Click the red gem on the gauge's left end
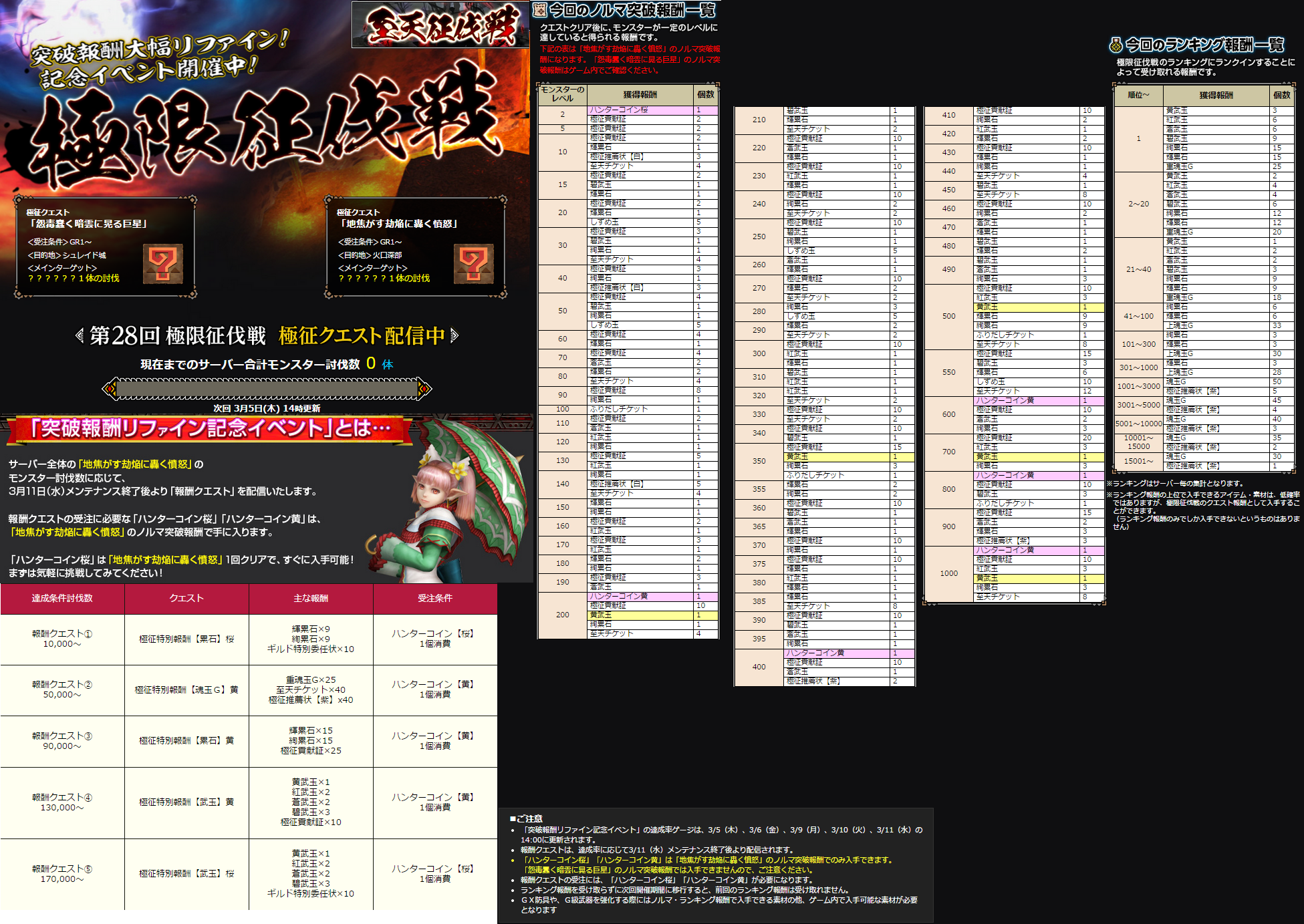This screenshot has height=924, width=1304. coord(111,388)
